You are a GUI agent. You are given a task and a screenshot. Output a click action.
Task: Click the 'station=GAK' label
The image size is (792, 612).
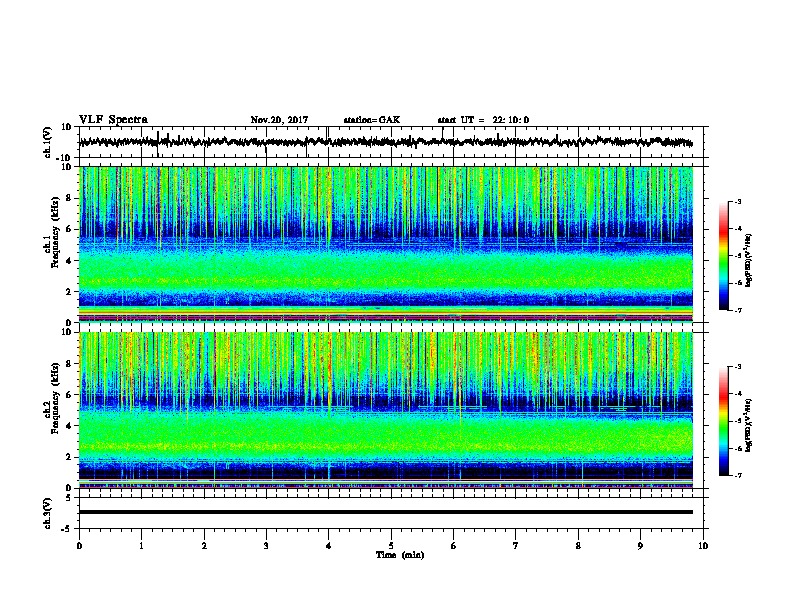[x=372, y=120]
